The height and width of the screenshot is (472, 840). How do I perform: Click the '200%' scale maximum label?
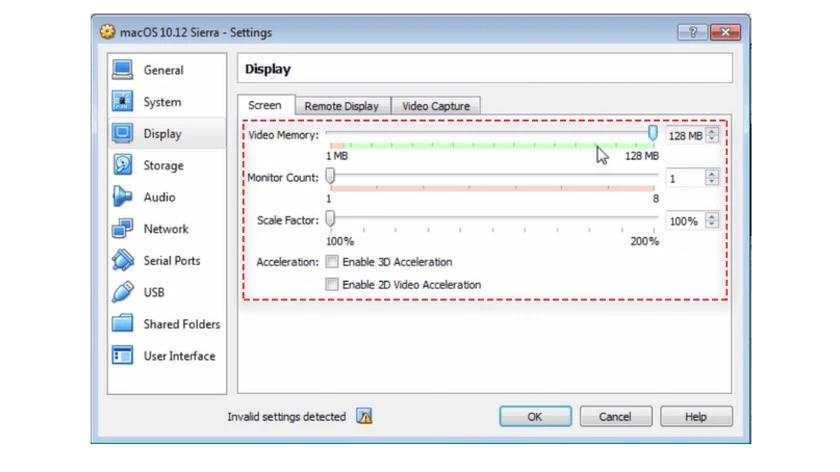click(x=644, y=241)
